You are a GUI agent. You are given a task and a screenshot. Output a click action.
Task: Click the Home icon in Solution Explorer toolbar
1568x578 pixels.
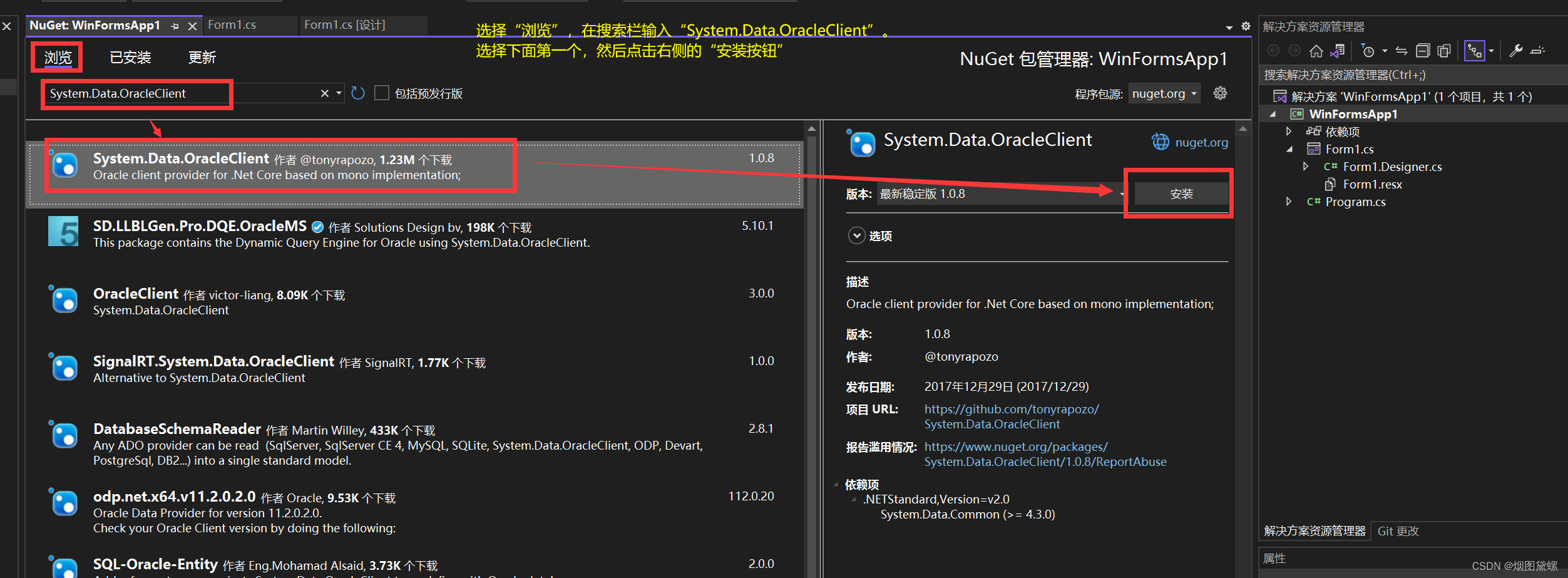tap(1316, 50)
